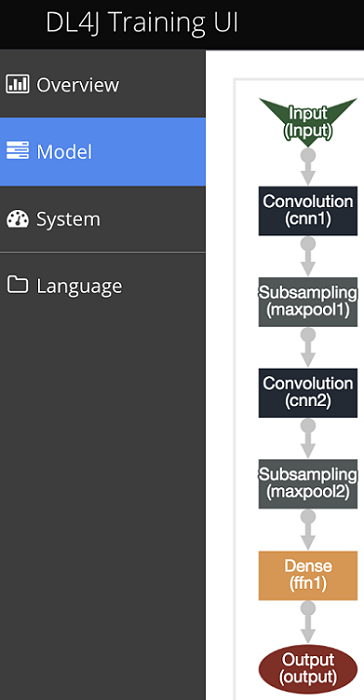This screenshot has width=364, height=700.
Task: Open the Overview page
Action: [x=103, y=84]
